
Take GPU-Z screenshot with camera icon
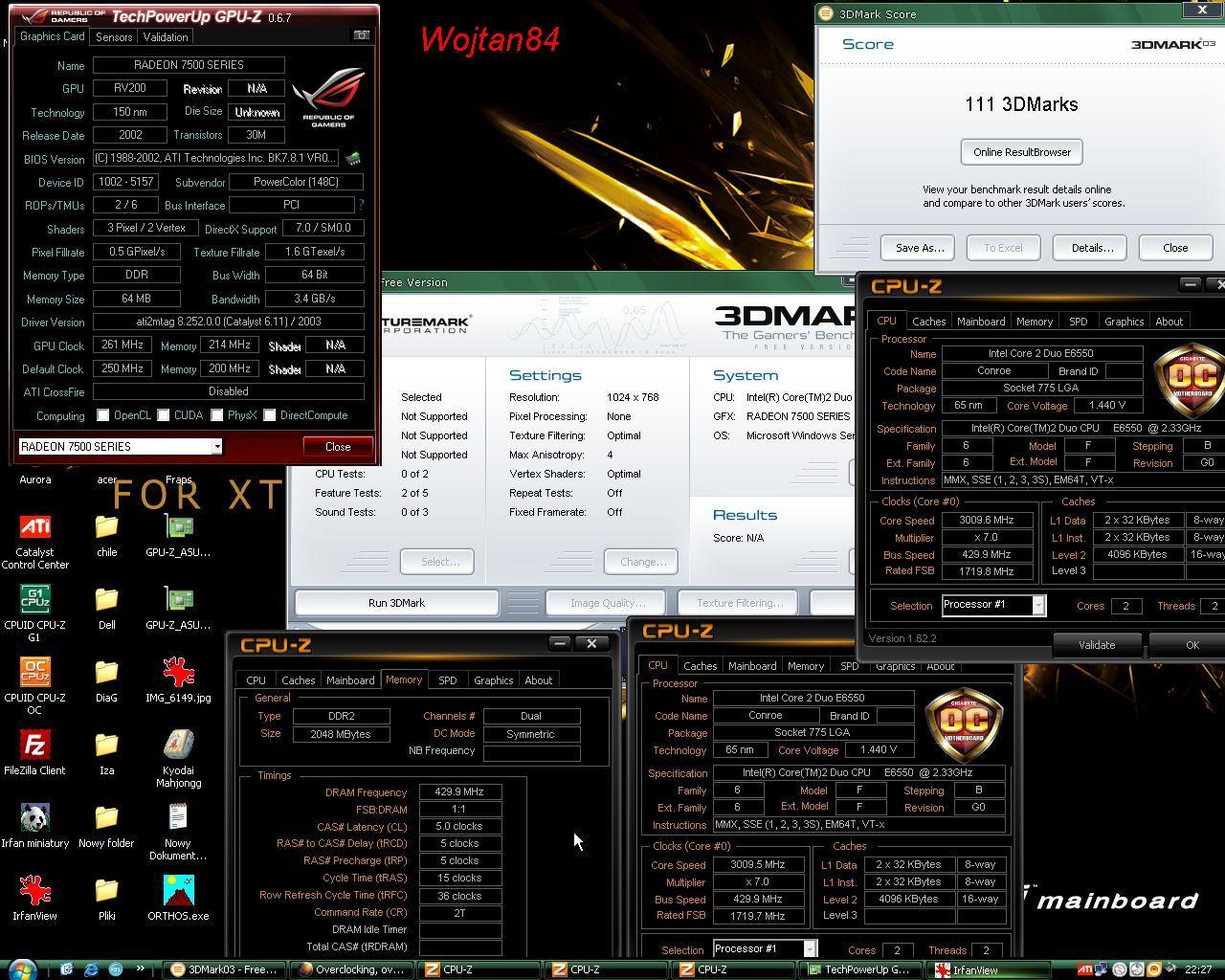click(x=362, y=35)
